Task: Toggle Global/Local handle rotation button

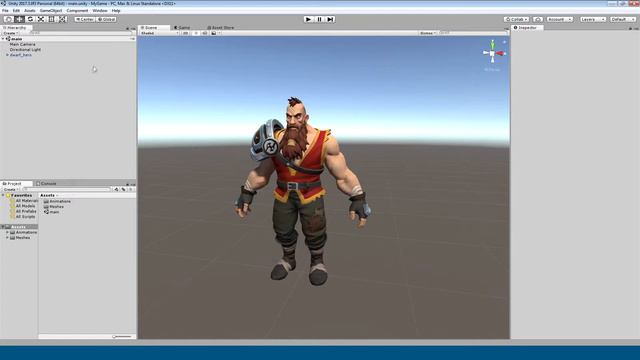Action: click(x=107, y=19)
